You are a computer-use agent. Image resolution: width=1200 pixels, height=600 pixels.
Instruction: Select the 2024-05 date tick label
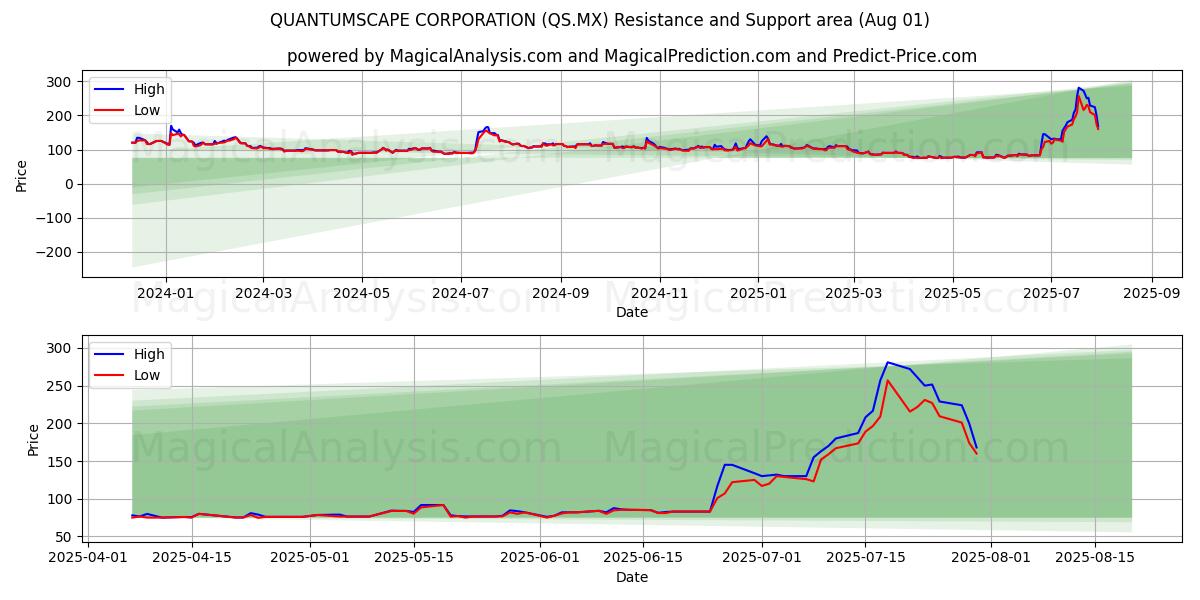(361, 294)
